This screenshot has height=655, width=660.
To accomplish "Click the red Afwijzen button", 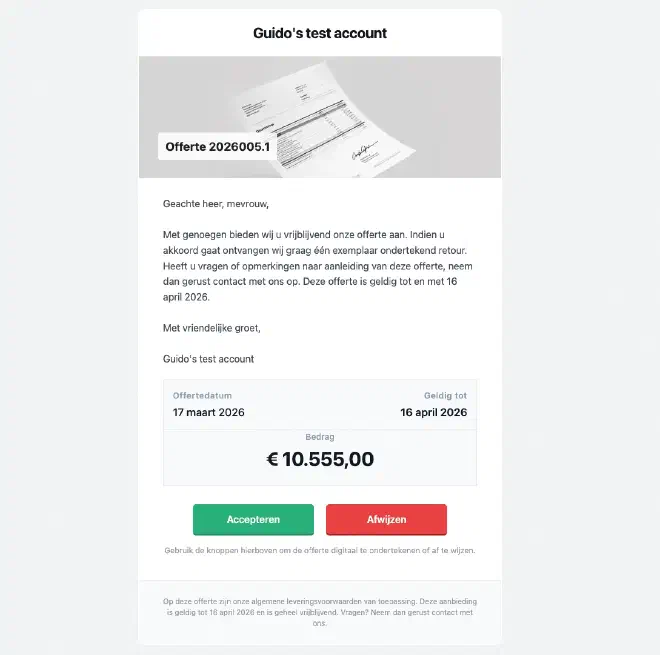I will (x=386, y=519).
